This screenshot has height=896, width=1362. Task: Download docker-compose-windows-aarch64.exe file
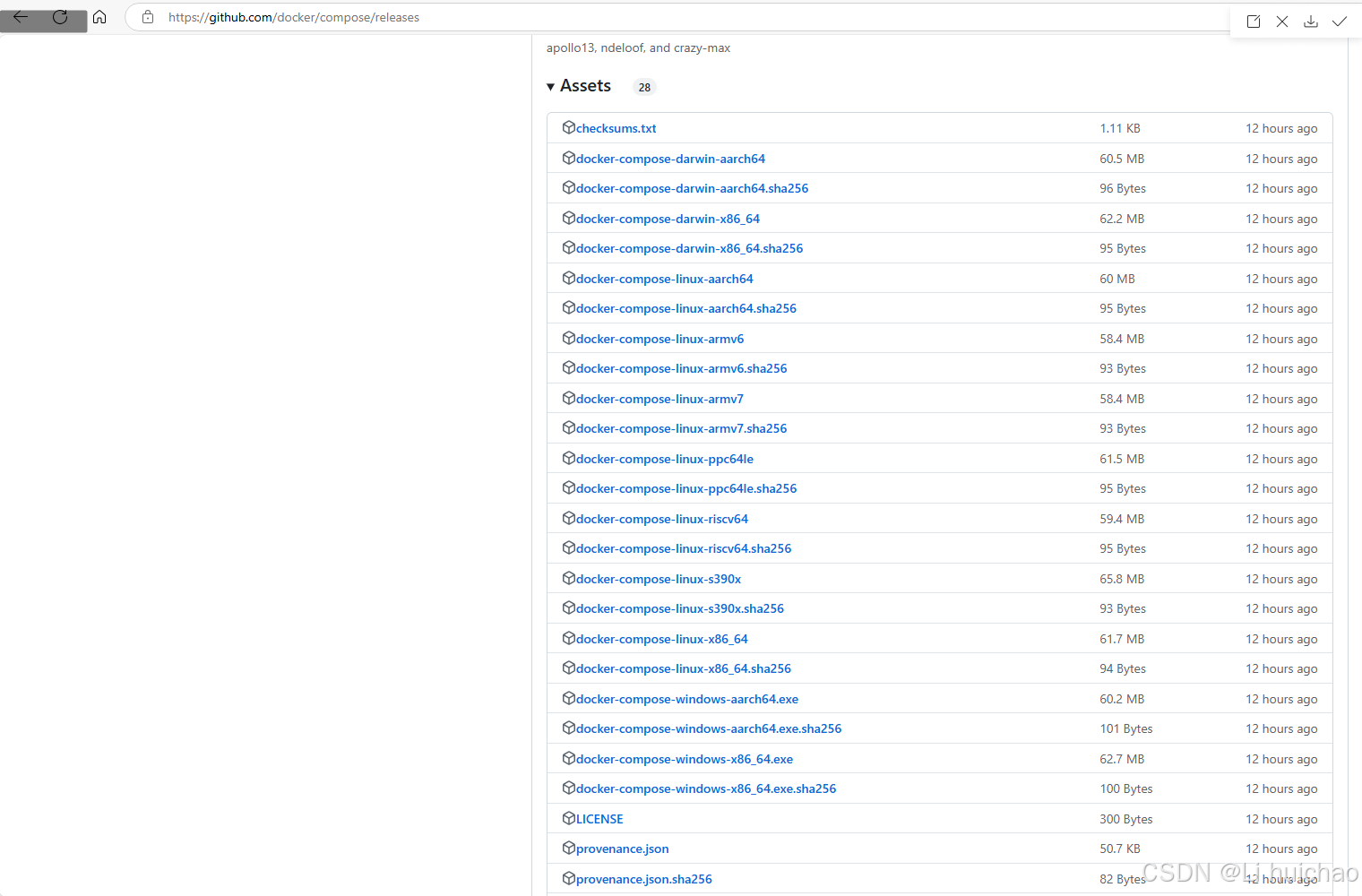click(686, 699)
